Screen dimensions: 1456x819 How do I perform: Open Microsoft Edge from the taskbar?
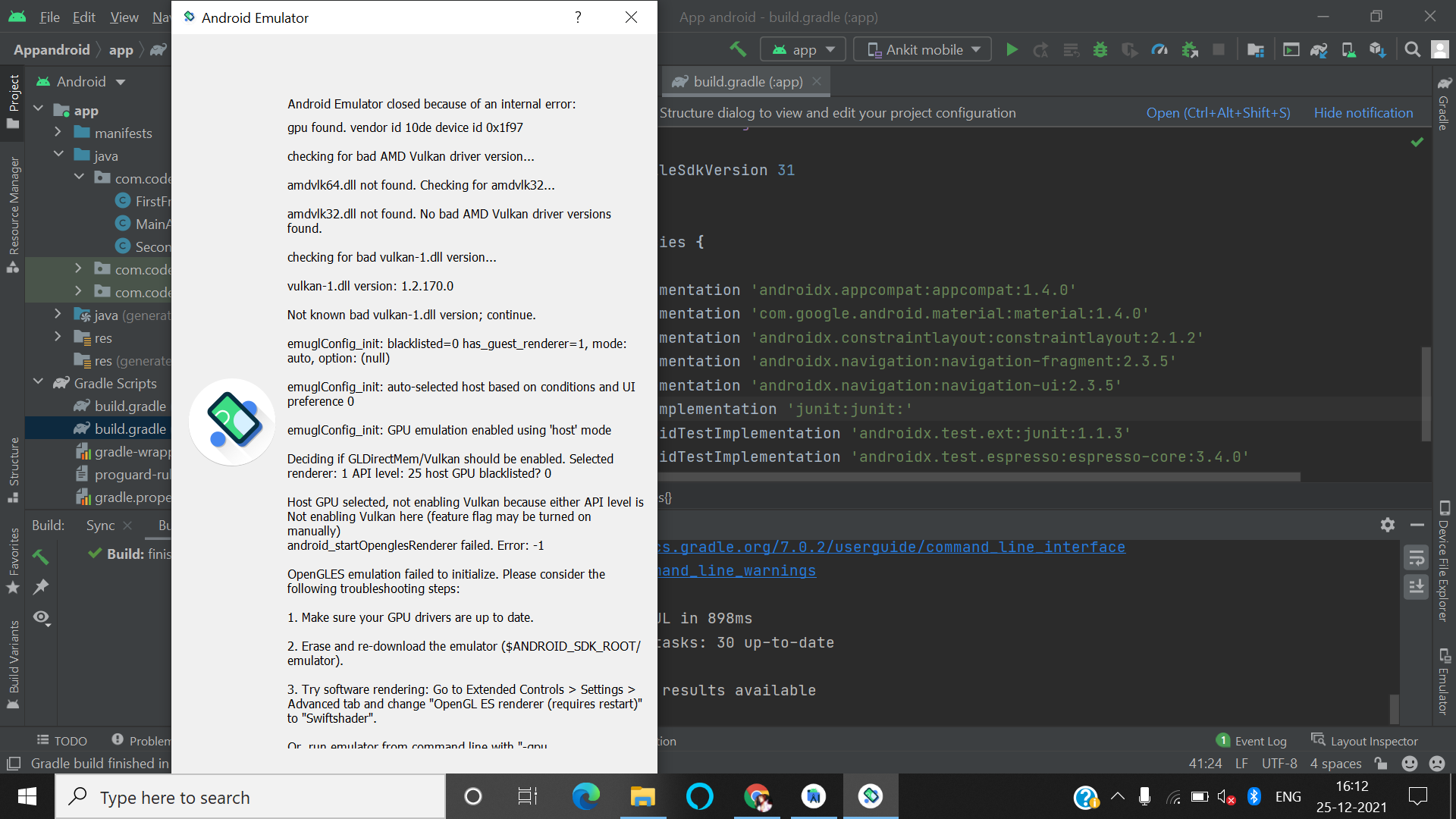pyautogui.click(x=585, y=796)
